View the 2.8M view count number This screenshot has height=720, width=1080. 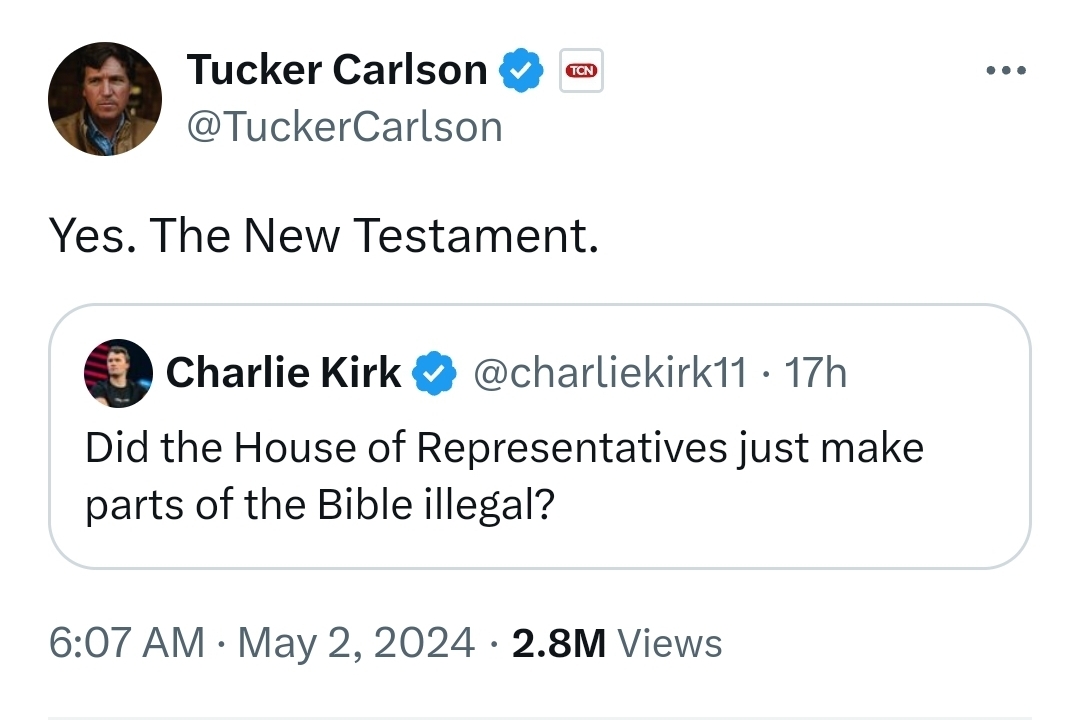[558, 642]
